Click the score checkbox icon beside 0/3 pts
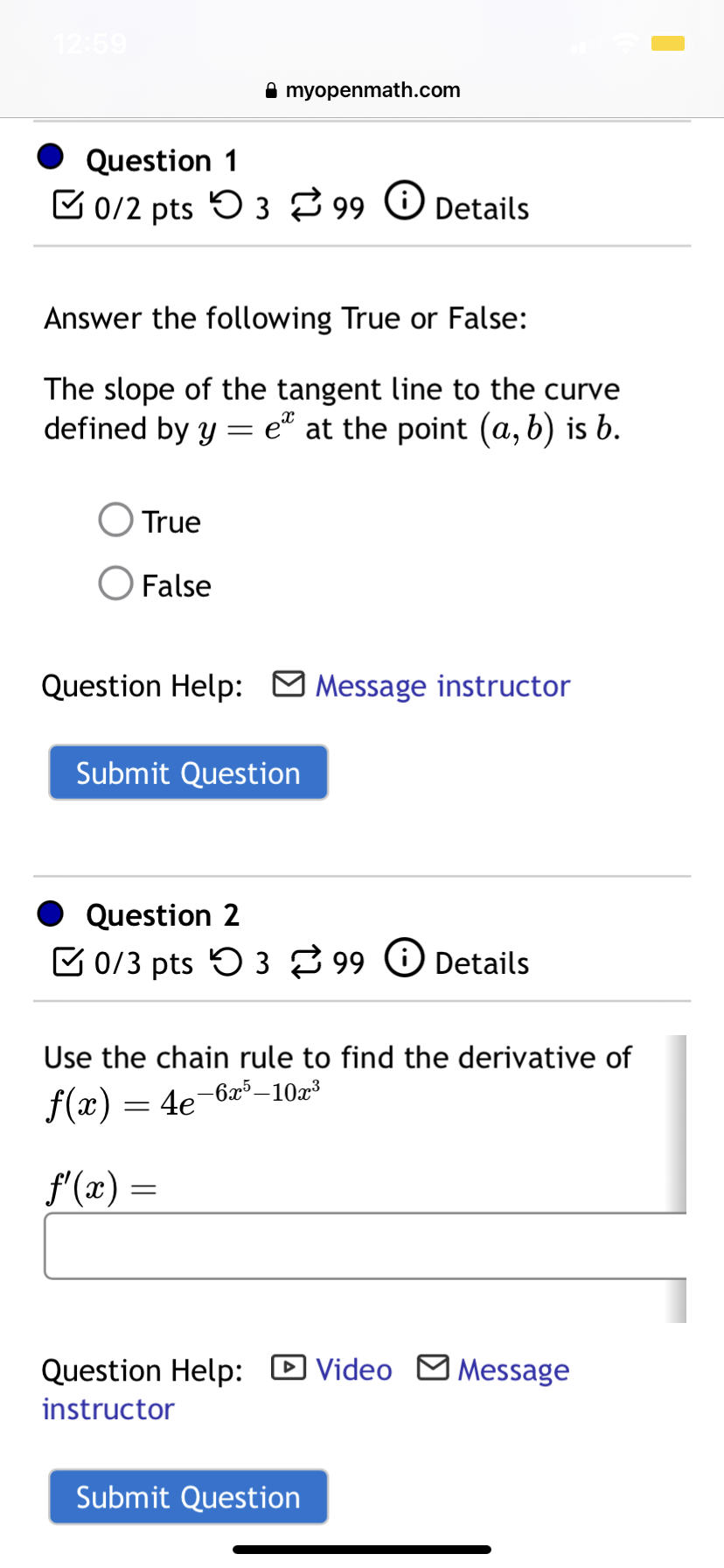This screenshot has height=1568, width=724. tap(68, 962)
